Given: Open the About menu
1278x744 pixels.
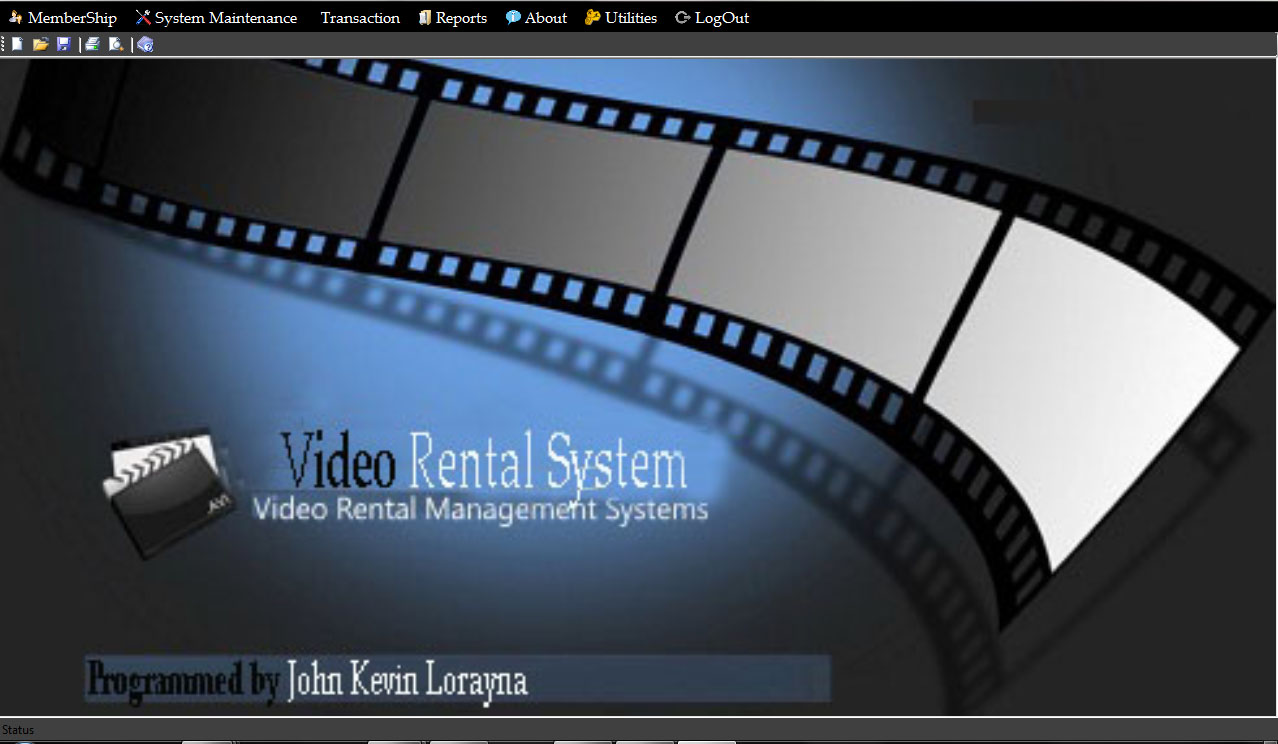Looking at the screenshot, I should click(x=537, y=18).
